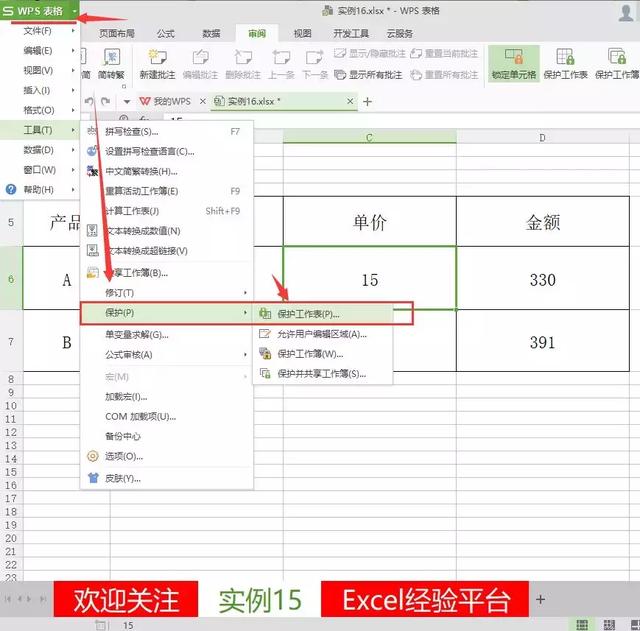The image size is (640, 631).
Task: Choose 加载宏(I) menu entry
Action: 167,397
